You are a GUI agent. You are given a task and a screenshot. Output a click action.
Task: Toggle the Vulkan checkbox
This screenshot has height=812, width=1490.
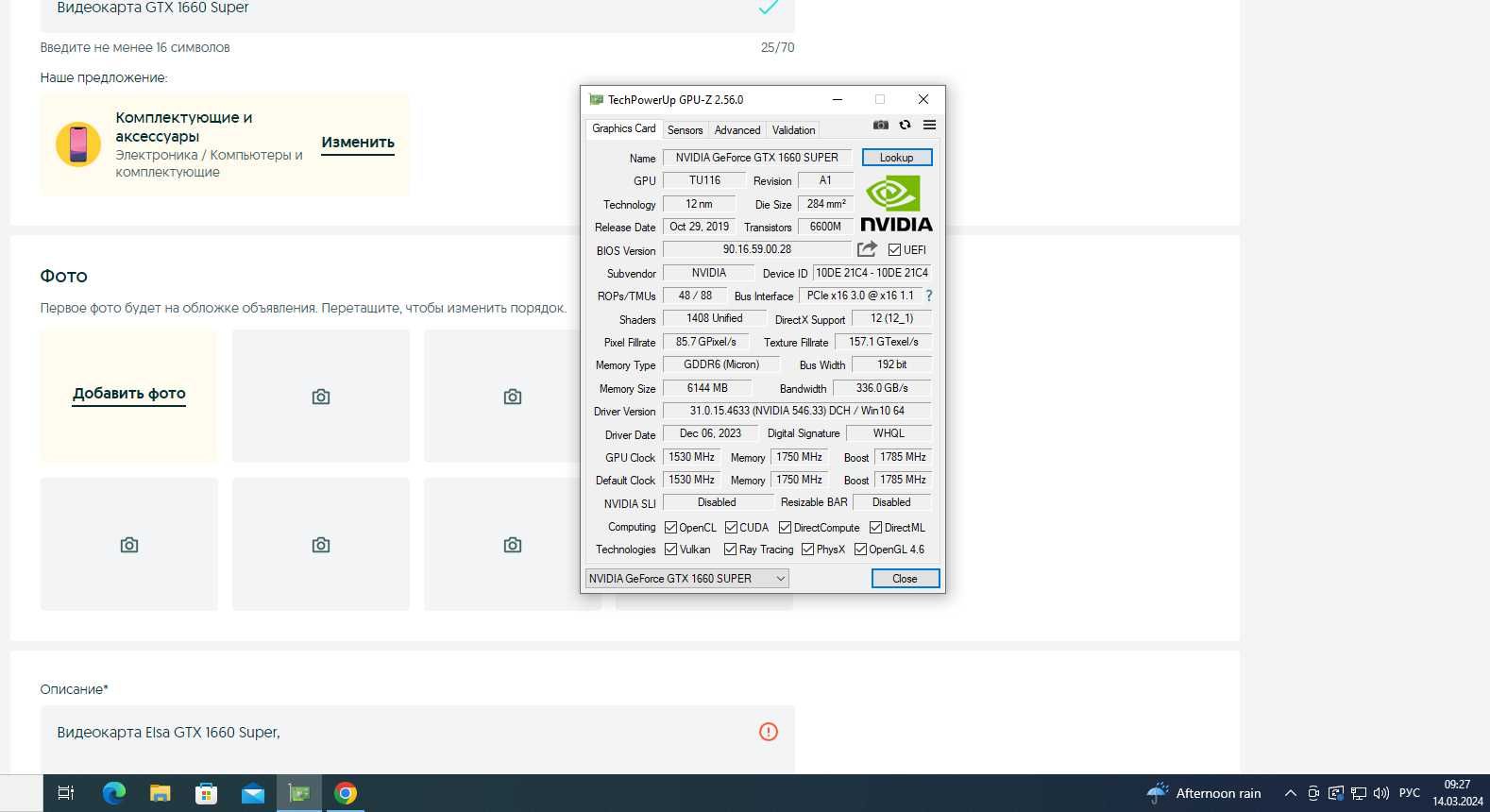670,550
